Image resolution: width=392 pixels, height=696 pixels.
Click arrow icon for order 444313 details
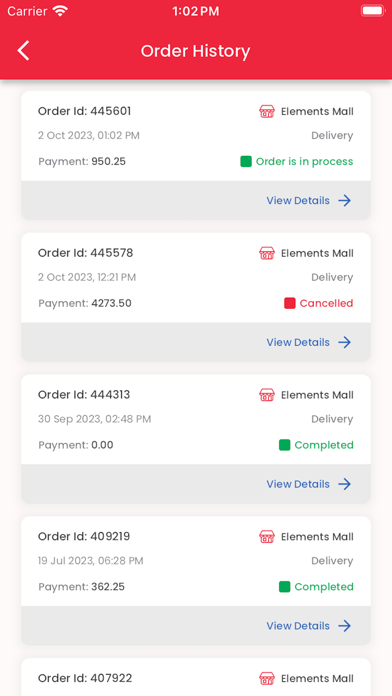point(345,484)
